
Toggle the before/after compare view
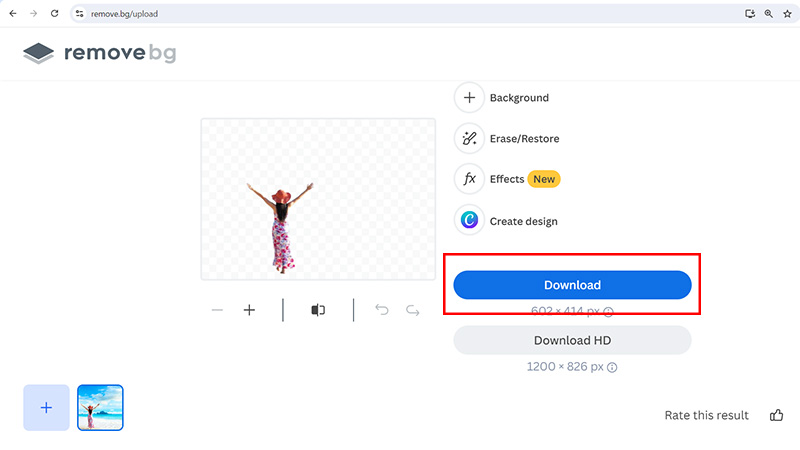[x=318, y=311]
